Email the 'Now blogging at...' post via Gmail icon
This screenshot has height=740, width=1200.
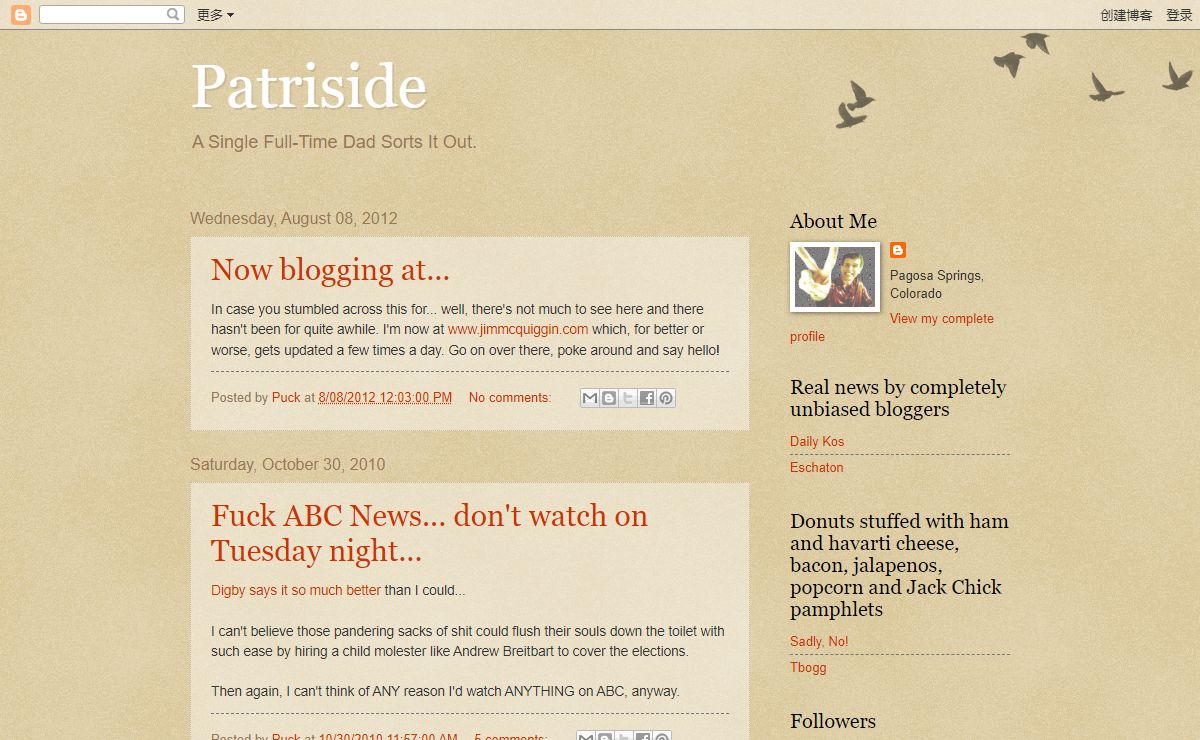(x=590, y=398)
